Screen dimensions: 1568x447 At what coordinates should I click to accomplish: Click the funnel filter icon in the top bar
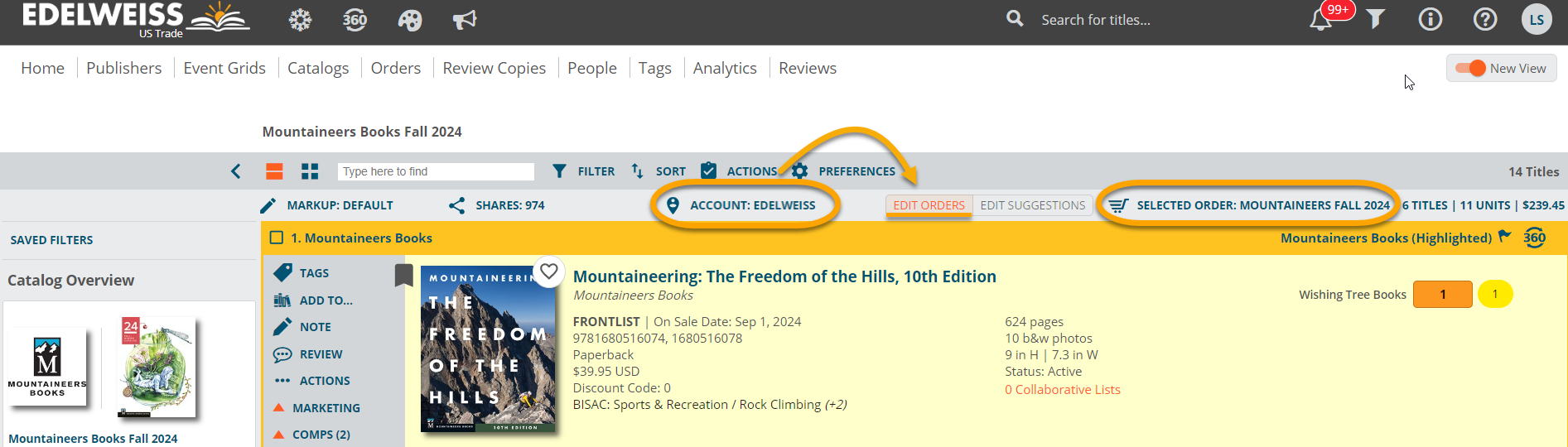pos(1376,19)
